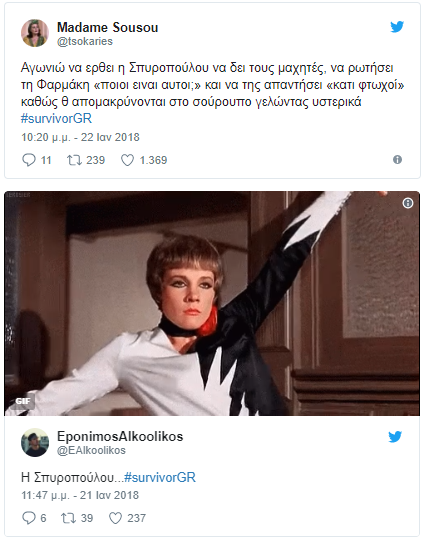The image size is (425, 544).
Task: Click the Twitter bird icon on EponimosAlkoolikos tweet
Action: 395,436
